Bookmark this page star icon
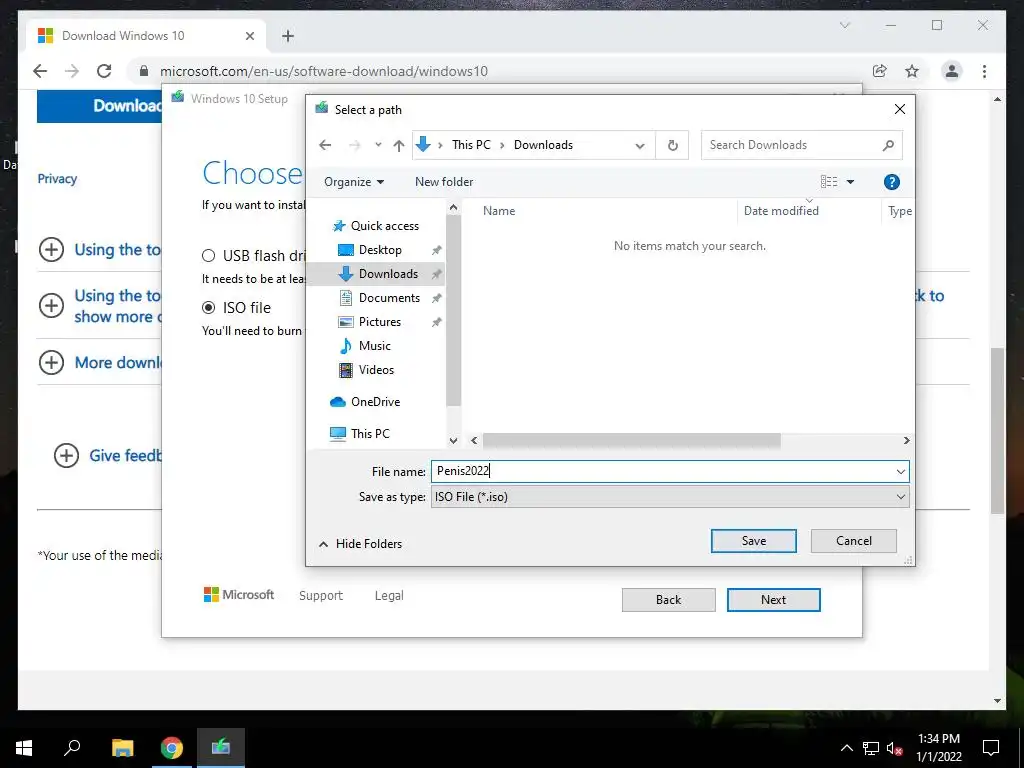Screen dimensions: 1024x768 [x=912, y=71]
